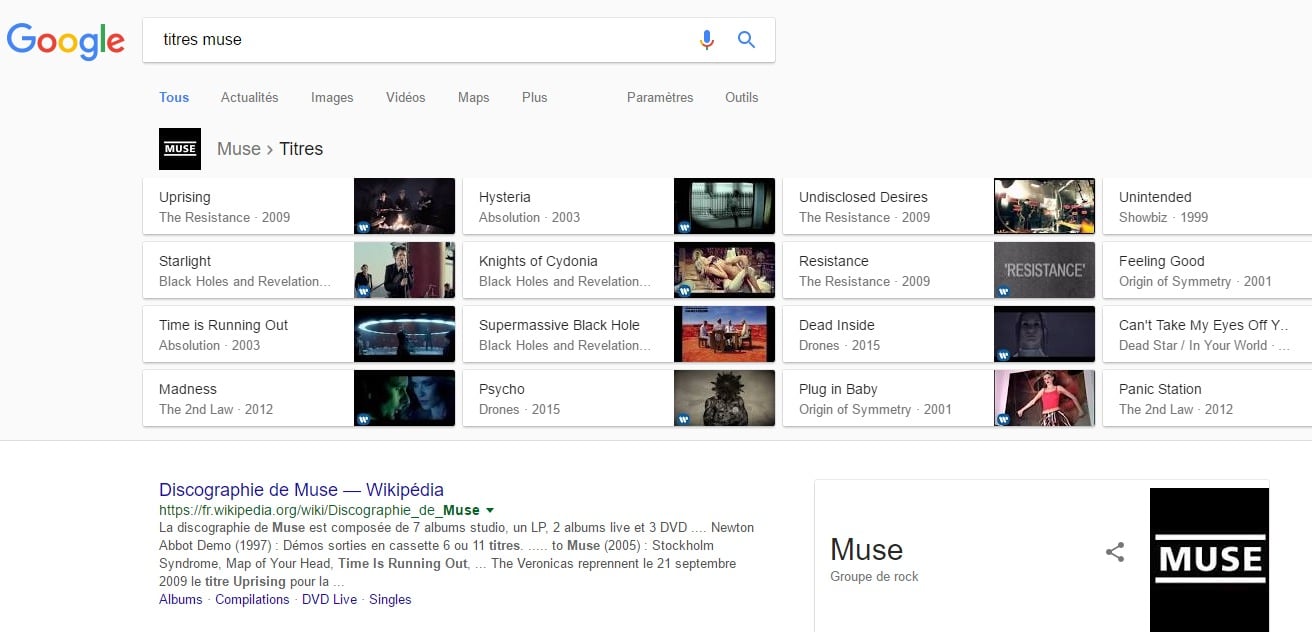Select the Tous tab
This screenshot has height=632, width=1312.
coord(174,97)
